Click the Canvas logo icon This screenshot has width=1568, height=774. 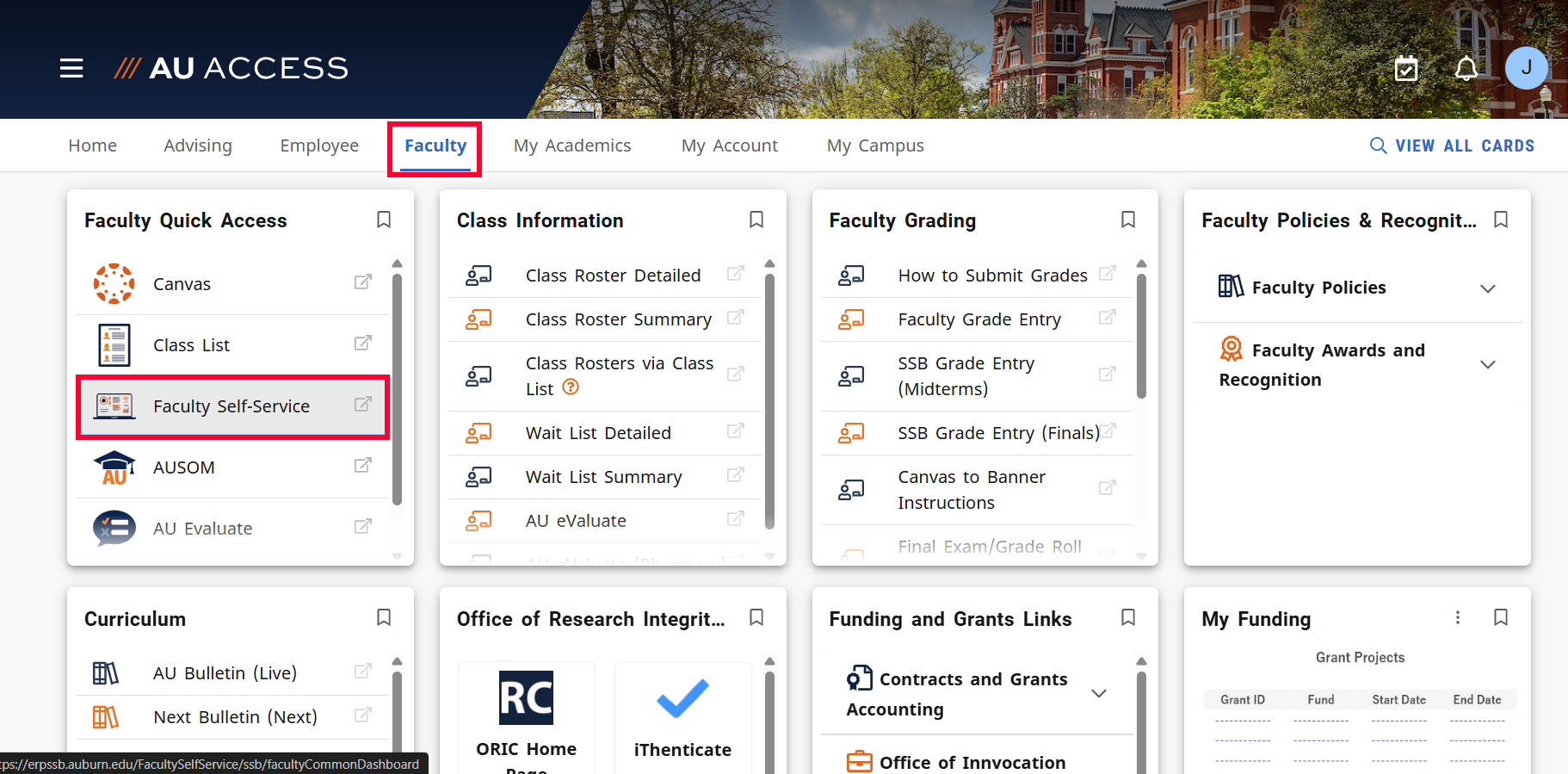click(x=114, y=284)
